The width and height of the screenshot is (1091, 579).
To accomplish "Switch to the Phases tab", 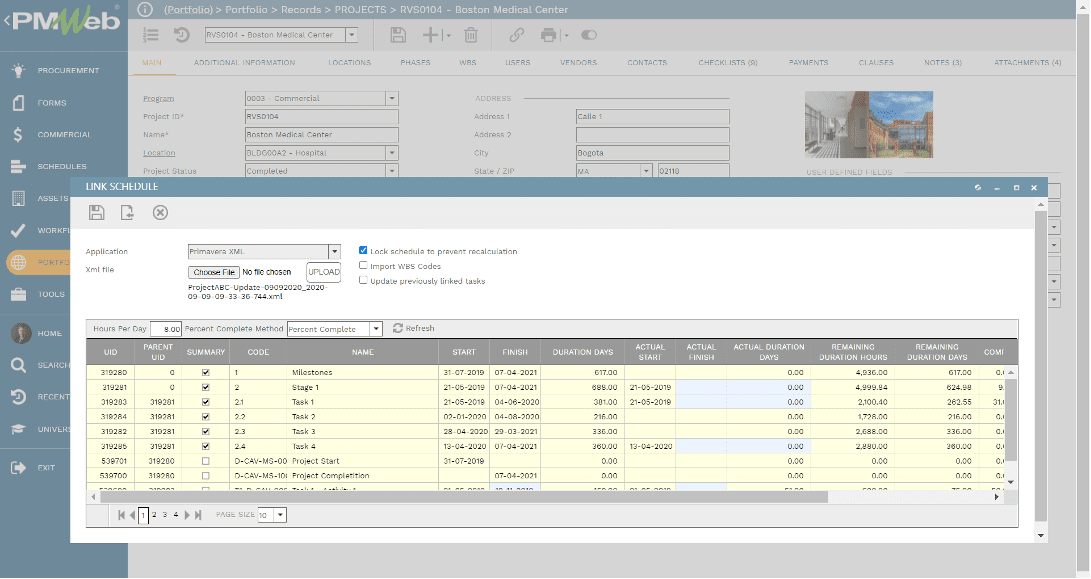I will tap(415, 63).
